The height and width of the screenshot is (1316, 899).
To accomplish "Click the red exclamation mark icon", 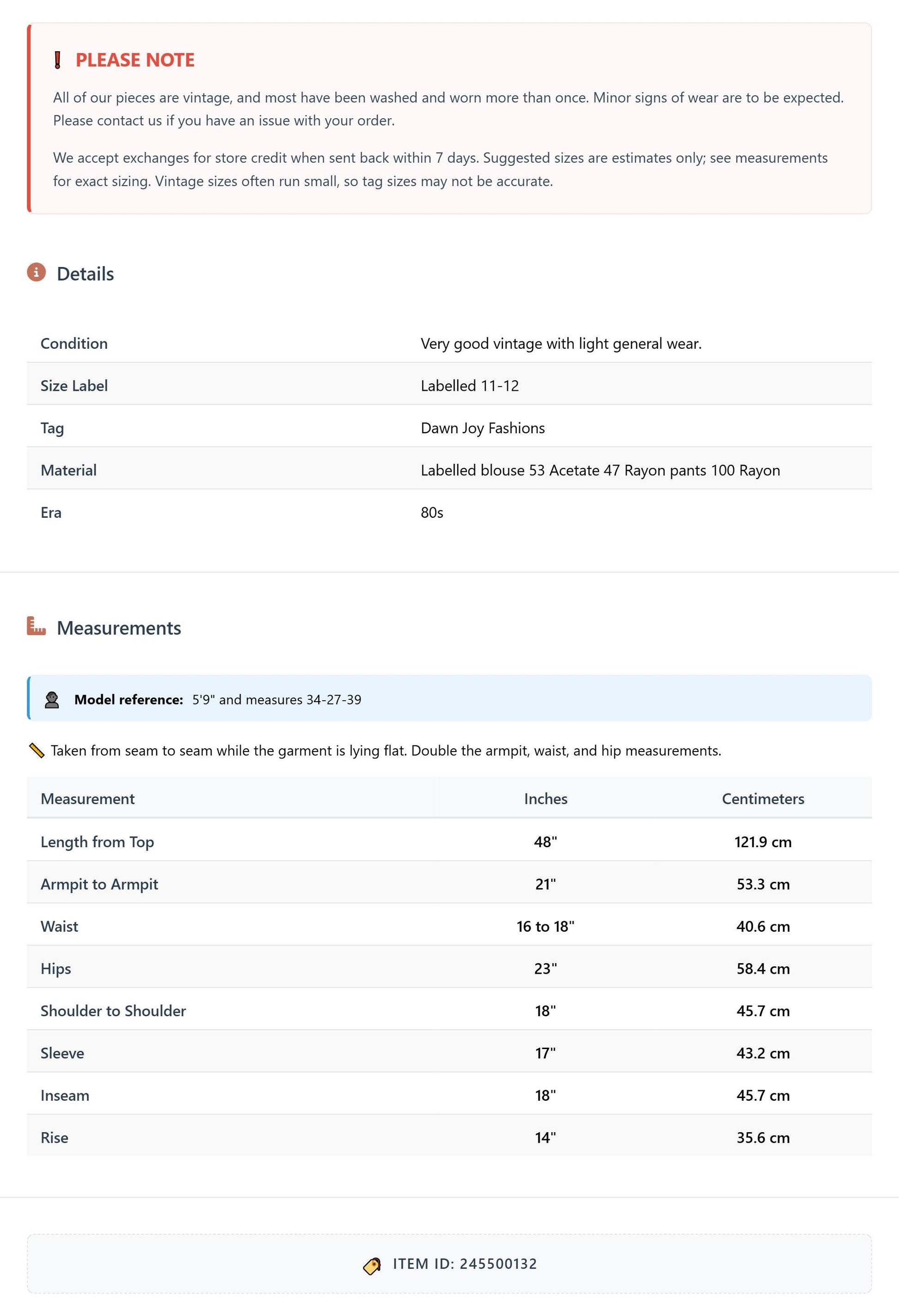I will coord(57,60).
